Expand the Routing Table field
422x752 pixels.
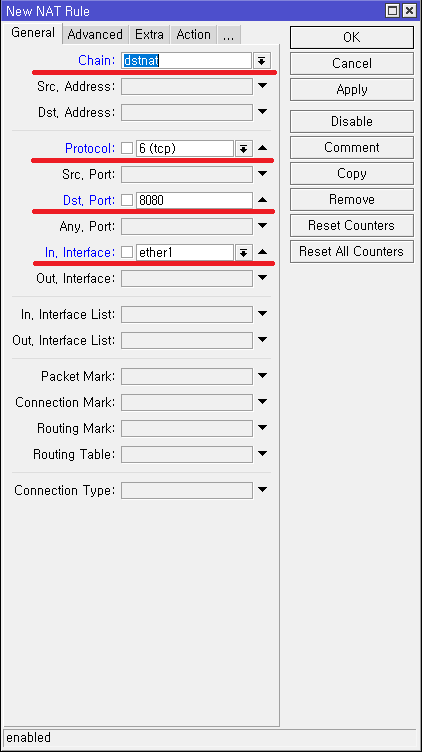coord(262,454)
